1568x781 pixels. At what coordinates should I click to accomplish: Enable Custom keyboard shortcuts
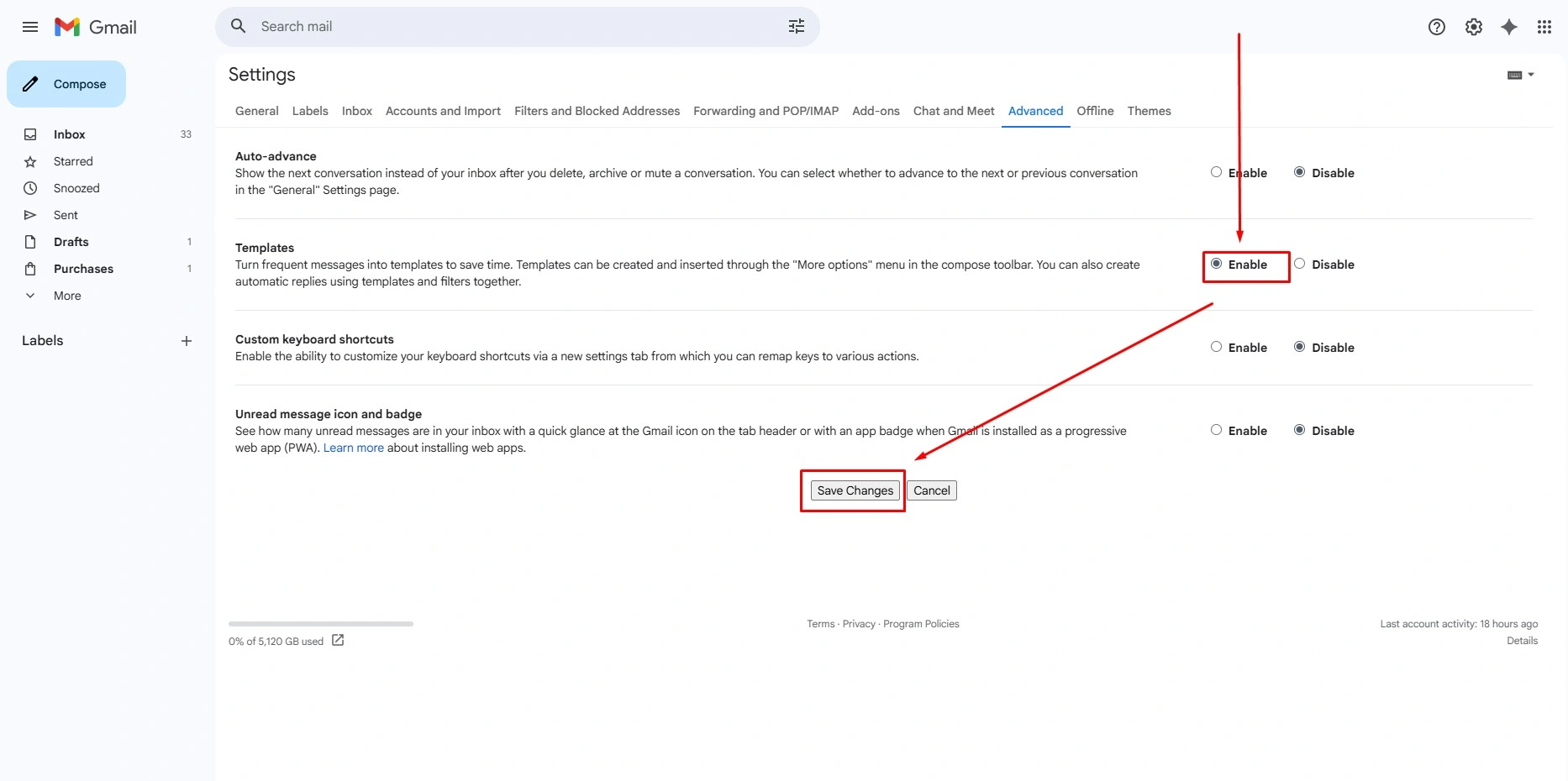coord(1216,347)
